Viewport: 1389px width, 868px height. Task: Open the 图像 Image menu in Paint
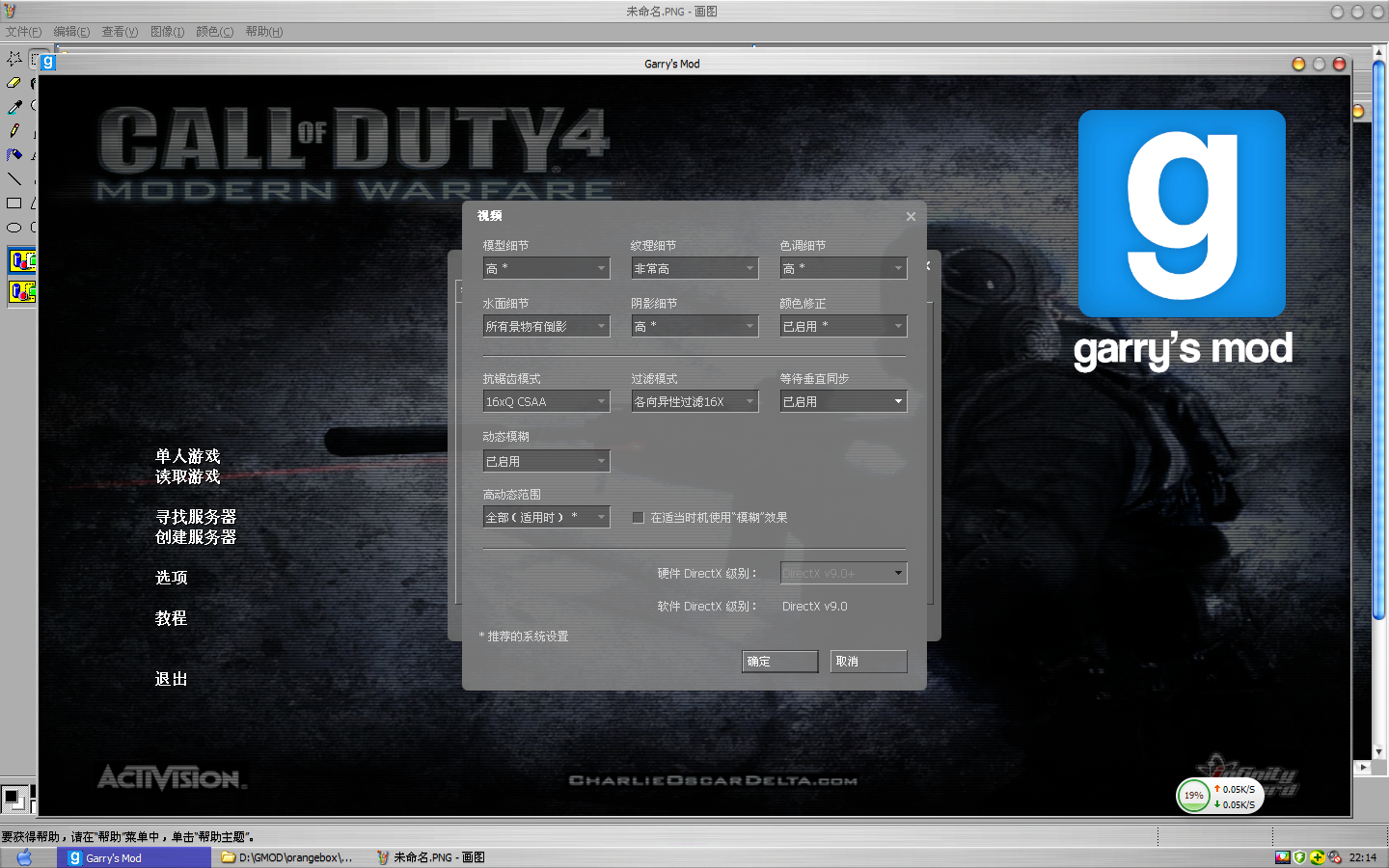(x=167, y=32)
